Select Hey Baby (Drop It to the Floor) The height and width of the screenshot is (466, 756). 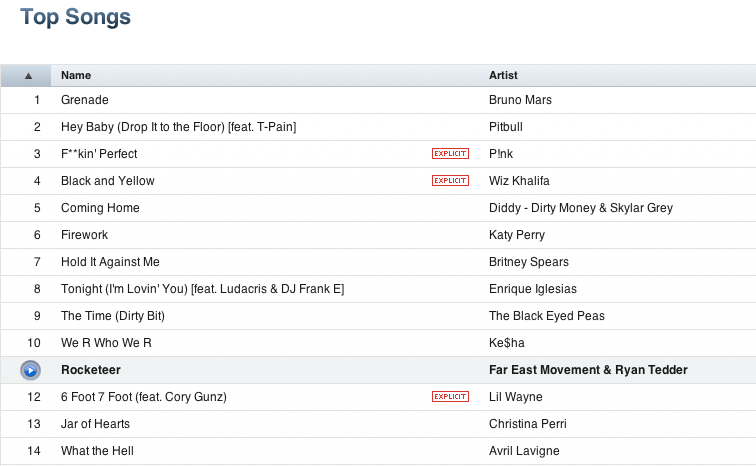tap(178, 127)
